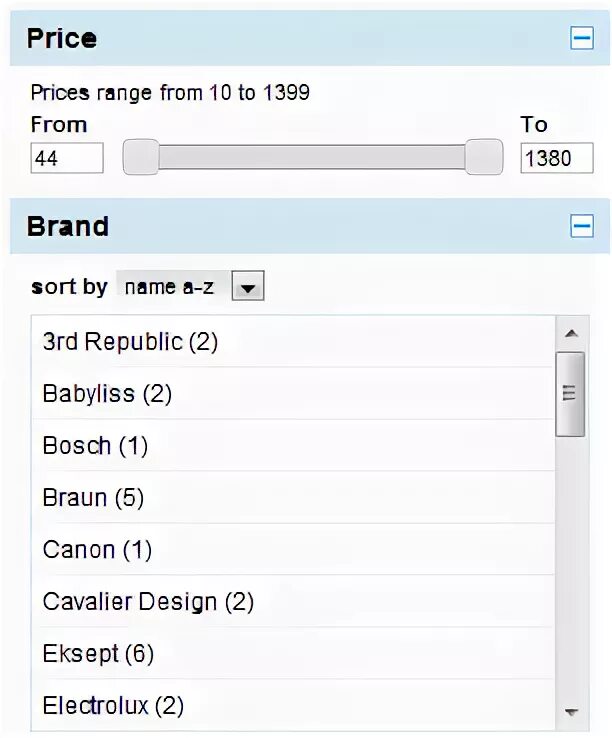The image size is (612, 738).
Task: Open the sort by dropdown arrow
Action: pyautogui.click(x=248, y=288)
